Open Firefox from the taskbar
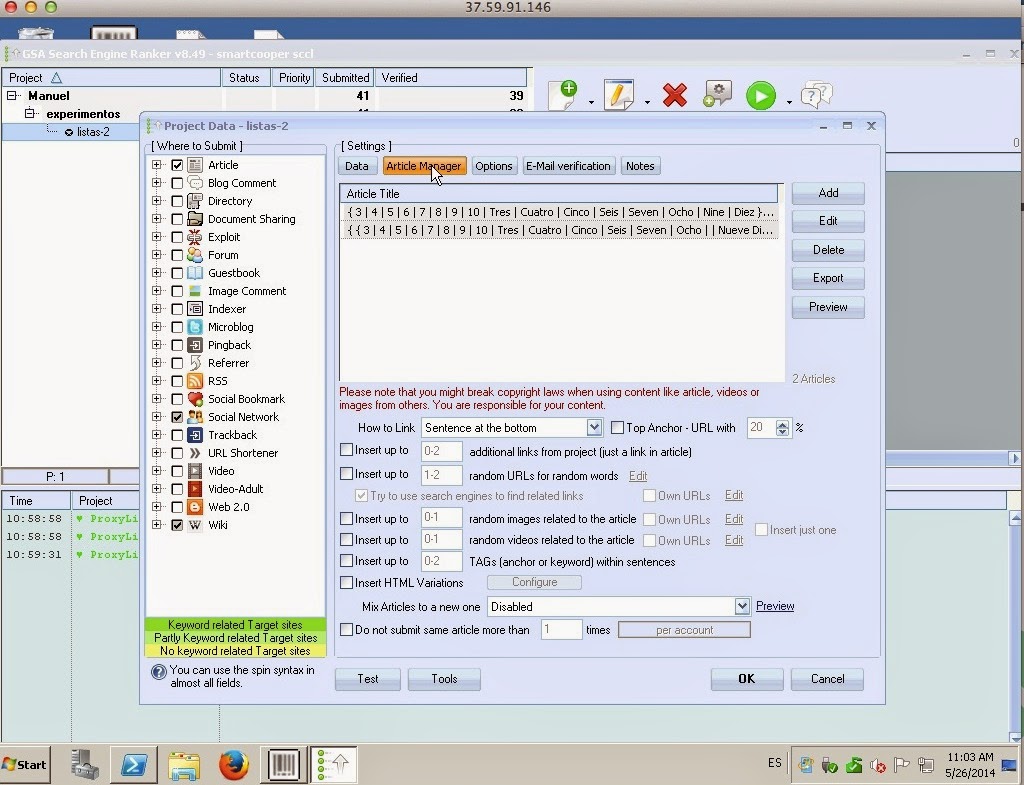 [x=233, y=763]
